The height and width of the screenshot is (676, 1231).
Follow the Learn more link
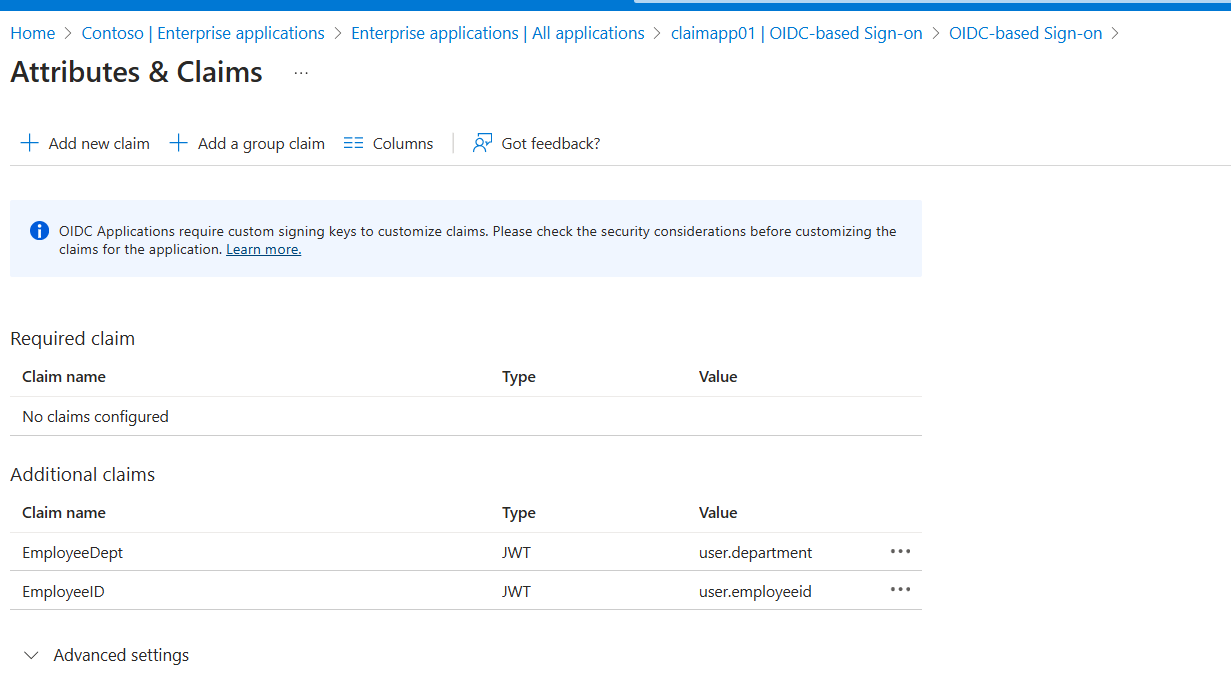tap(263, 249)
